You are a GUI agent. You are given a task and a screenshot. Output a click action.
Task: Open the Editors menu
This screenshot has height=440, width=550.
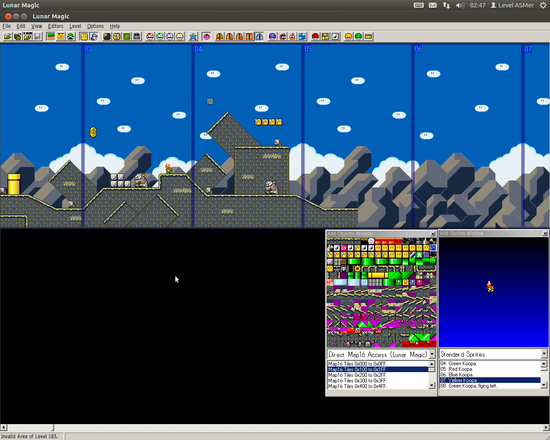(55, 26)
